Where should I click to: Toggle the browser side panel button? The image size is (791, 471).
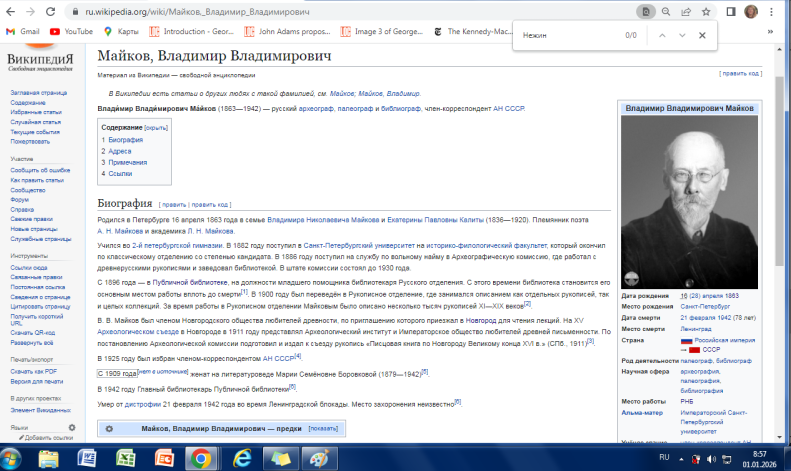point(731,11)
